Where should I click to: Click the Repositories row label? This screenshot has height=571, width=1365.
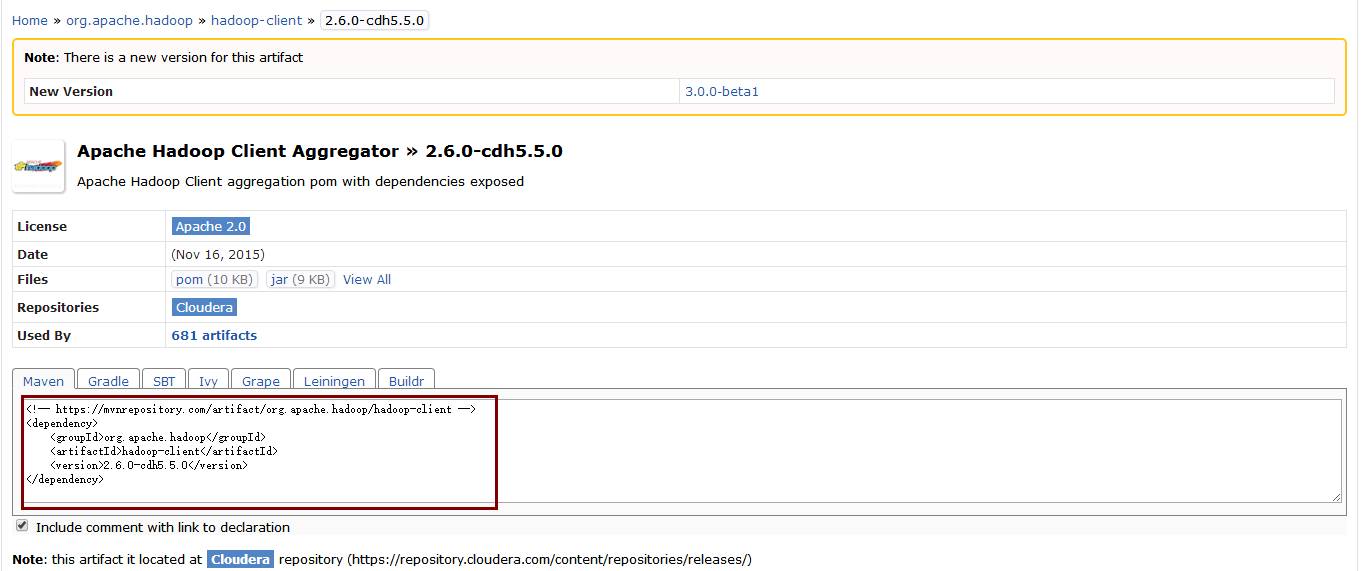(58, 307)
